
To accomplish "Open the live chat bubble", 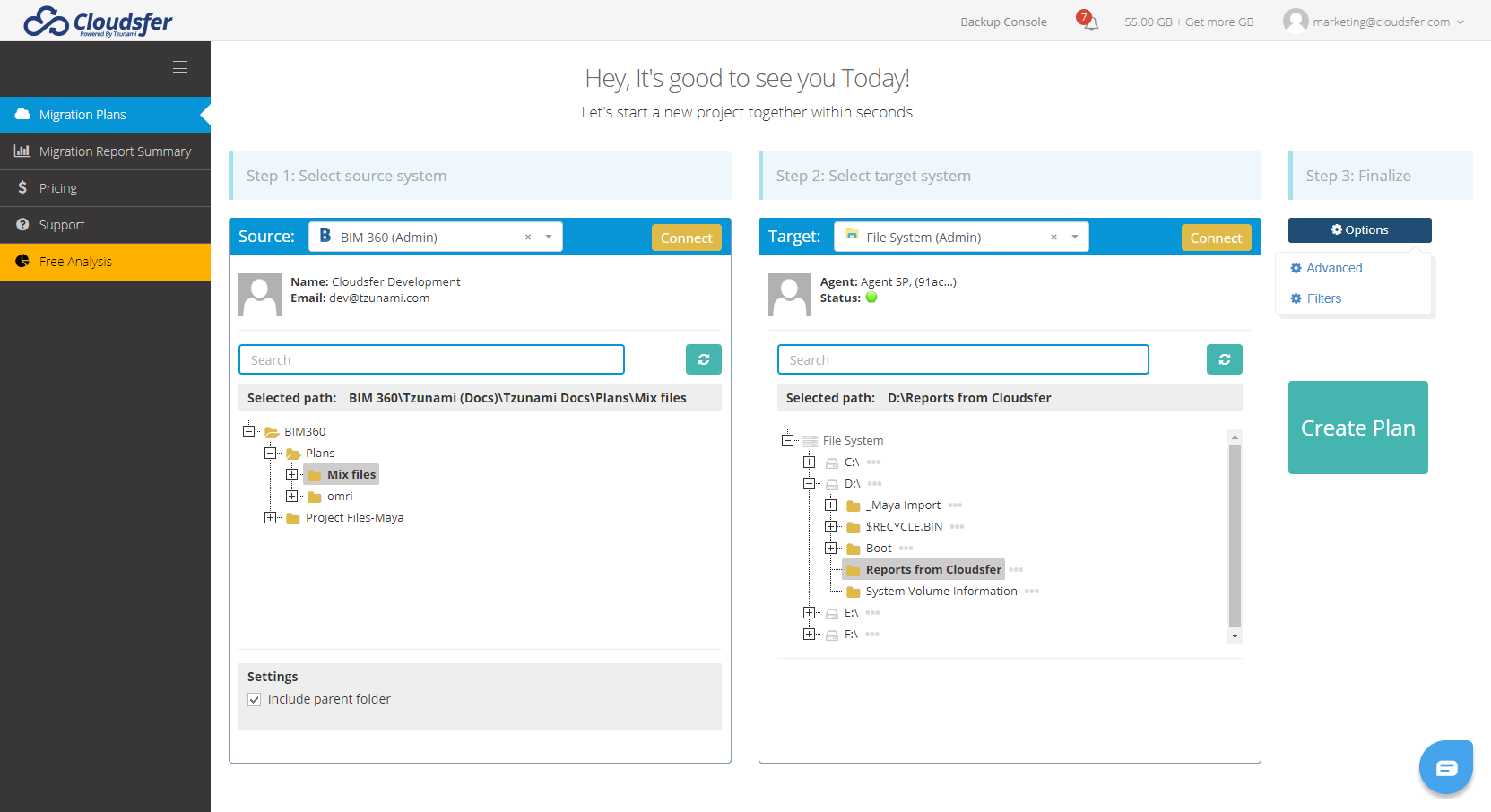I will [1446, 767].
